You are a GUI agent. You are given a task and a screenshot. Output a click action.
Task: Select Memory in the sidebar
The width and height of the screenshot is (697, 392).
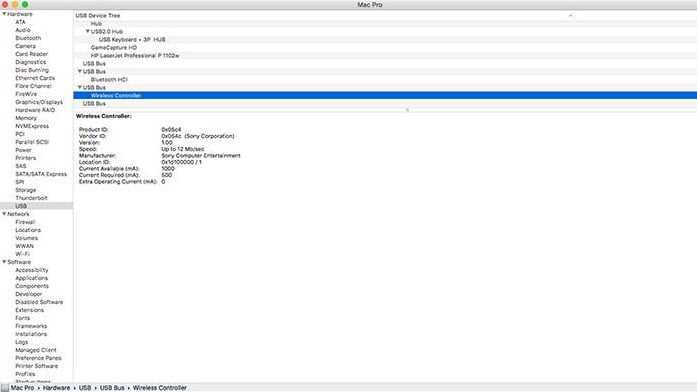26,118
